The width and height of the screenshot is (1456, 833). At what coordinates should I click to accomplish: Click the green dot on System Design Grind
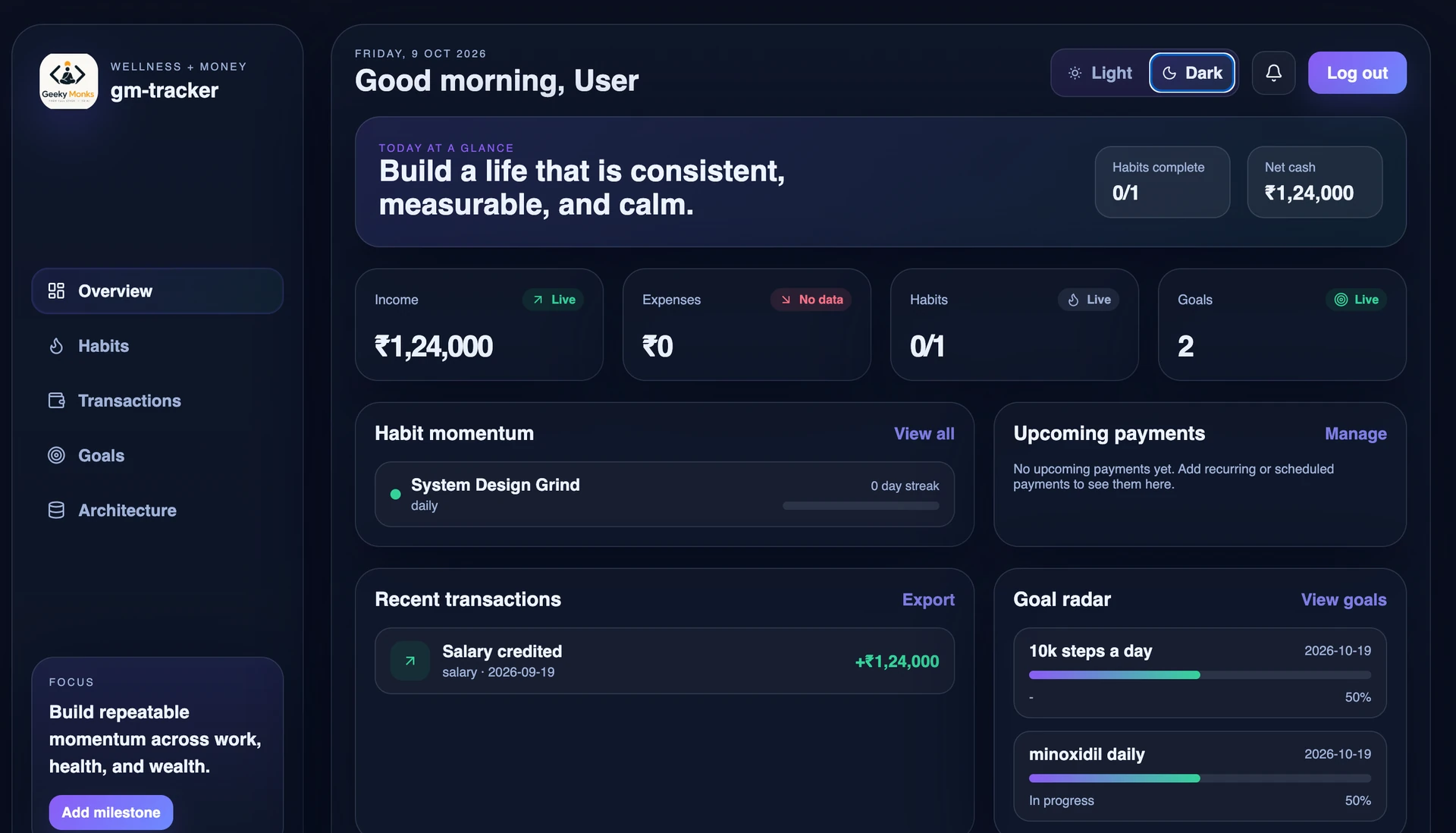click(395, 494)
